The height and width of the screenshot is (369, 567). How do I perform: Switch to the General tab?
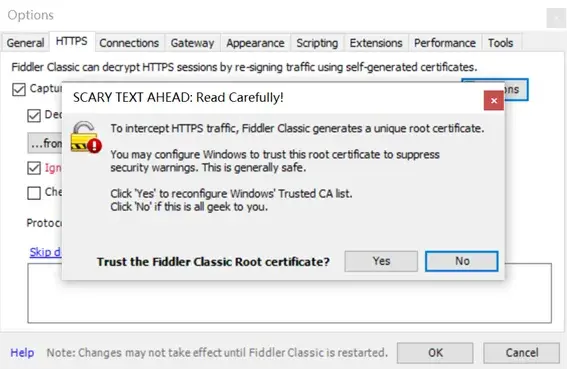tap(25, 43)
